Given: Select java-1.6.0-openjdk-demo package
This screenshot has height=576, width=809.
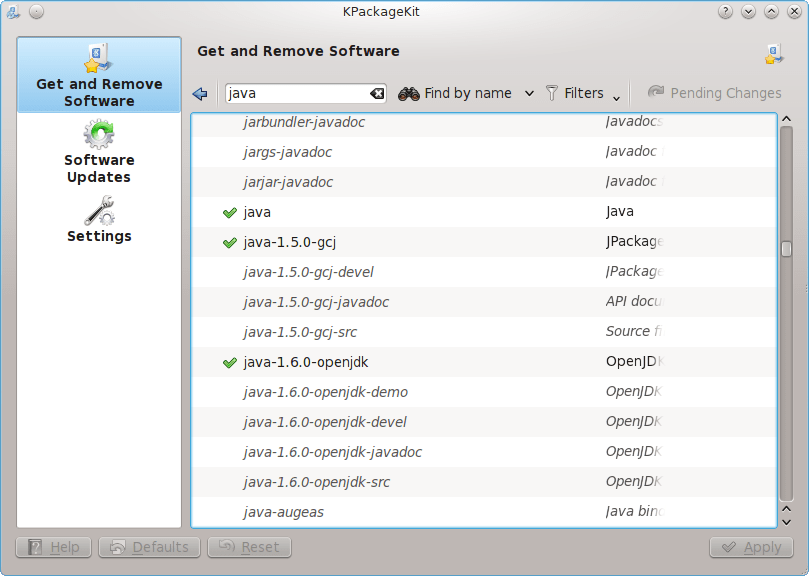Looking at the screenshot, I should 484,392.
